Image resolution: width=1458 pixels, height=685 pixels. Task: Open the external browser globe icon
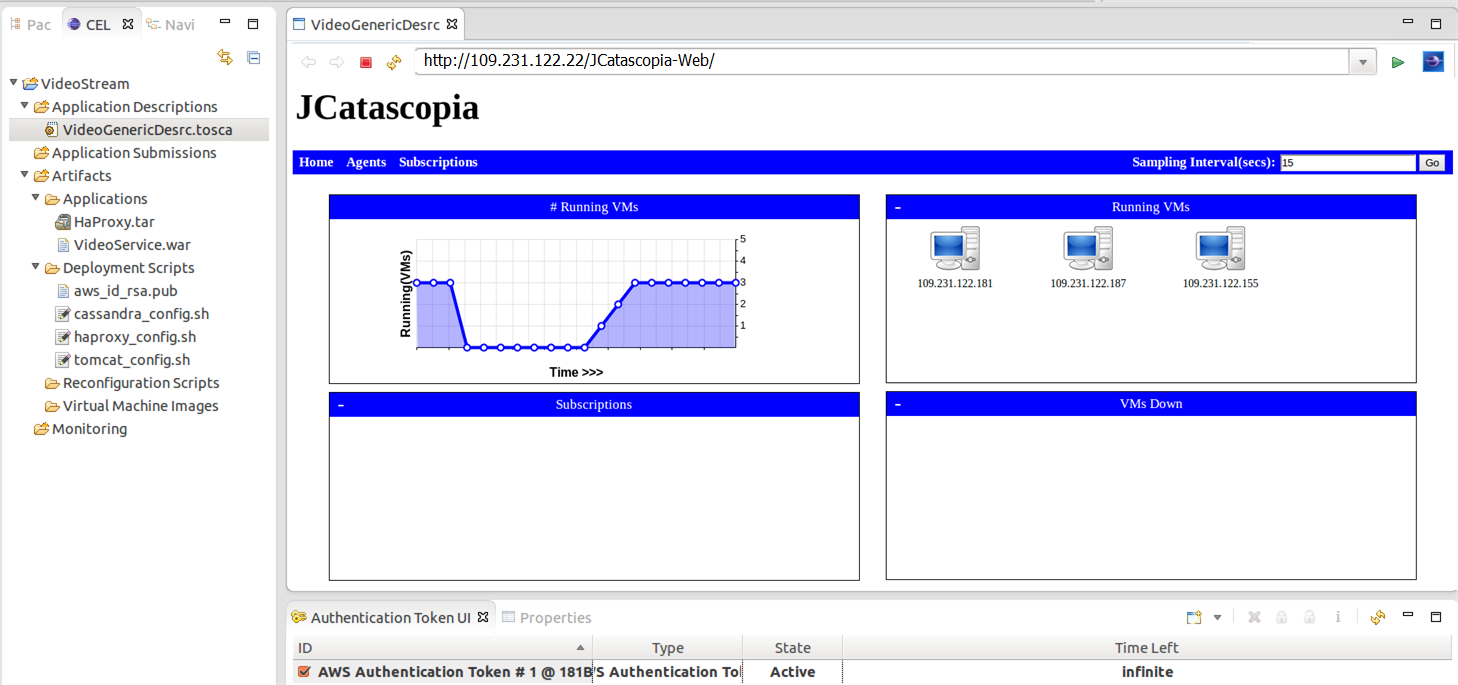[1433, 62]
